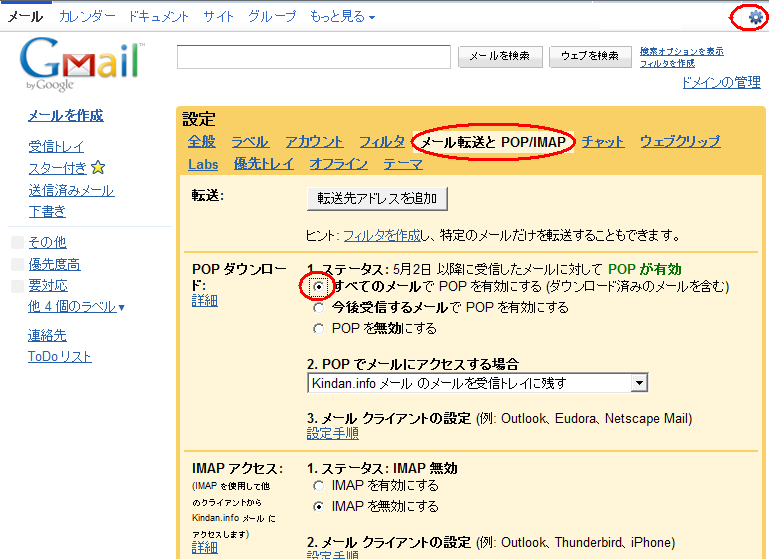769x559 pixels.
Task: Click 詳細 under POP ダウンロード
Action: [x=205, y=301]
